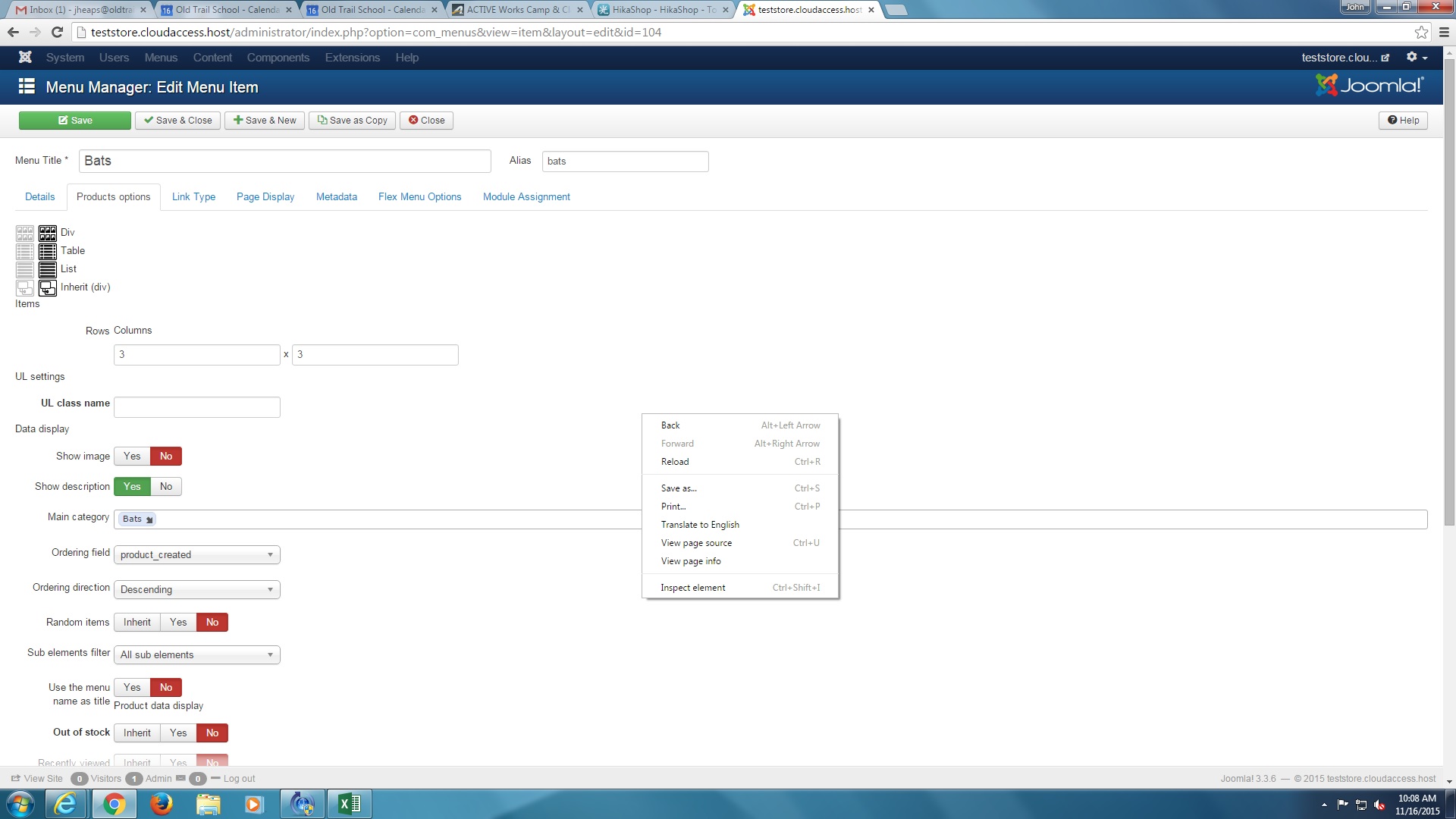Viewport: 1456px width, 819px height.
Task: Expand the Ordering direction dropdown
Action: [196, 590]
